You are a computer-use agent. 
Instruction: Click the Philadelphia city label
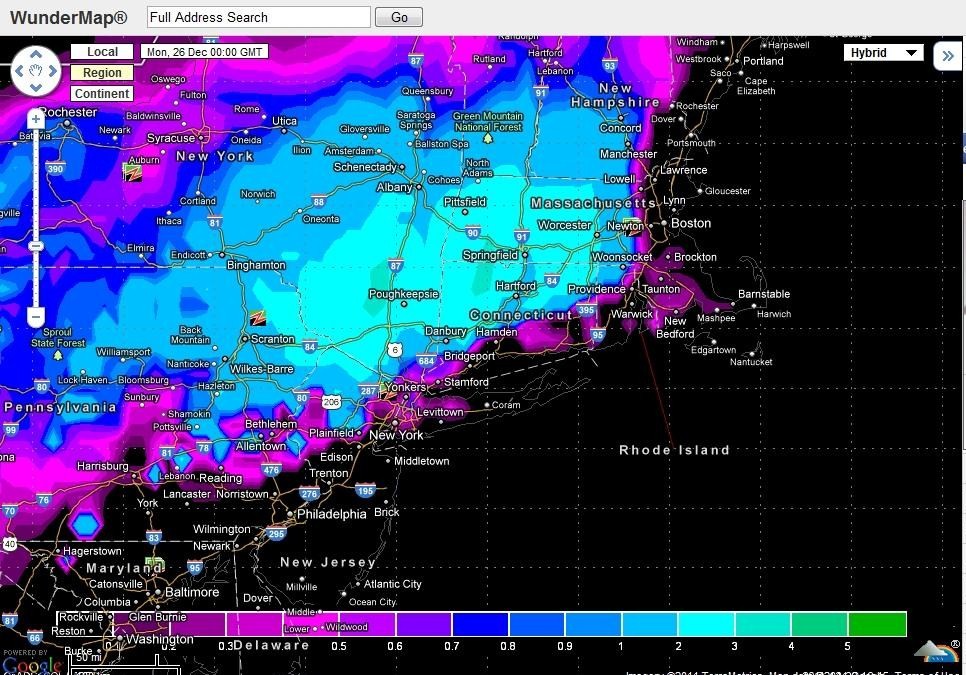331,514
